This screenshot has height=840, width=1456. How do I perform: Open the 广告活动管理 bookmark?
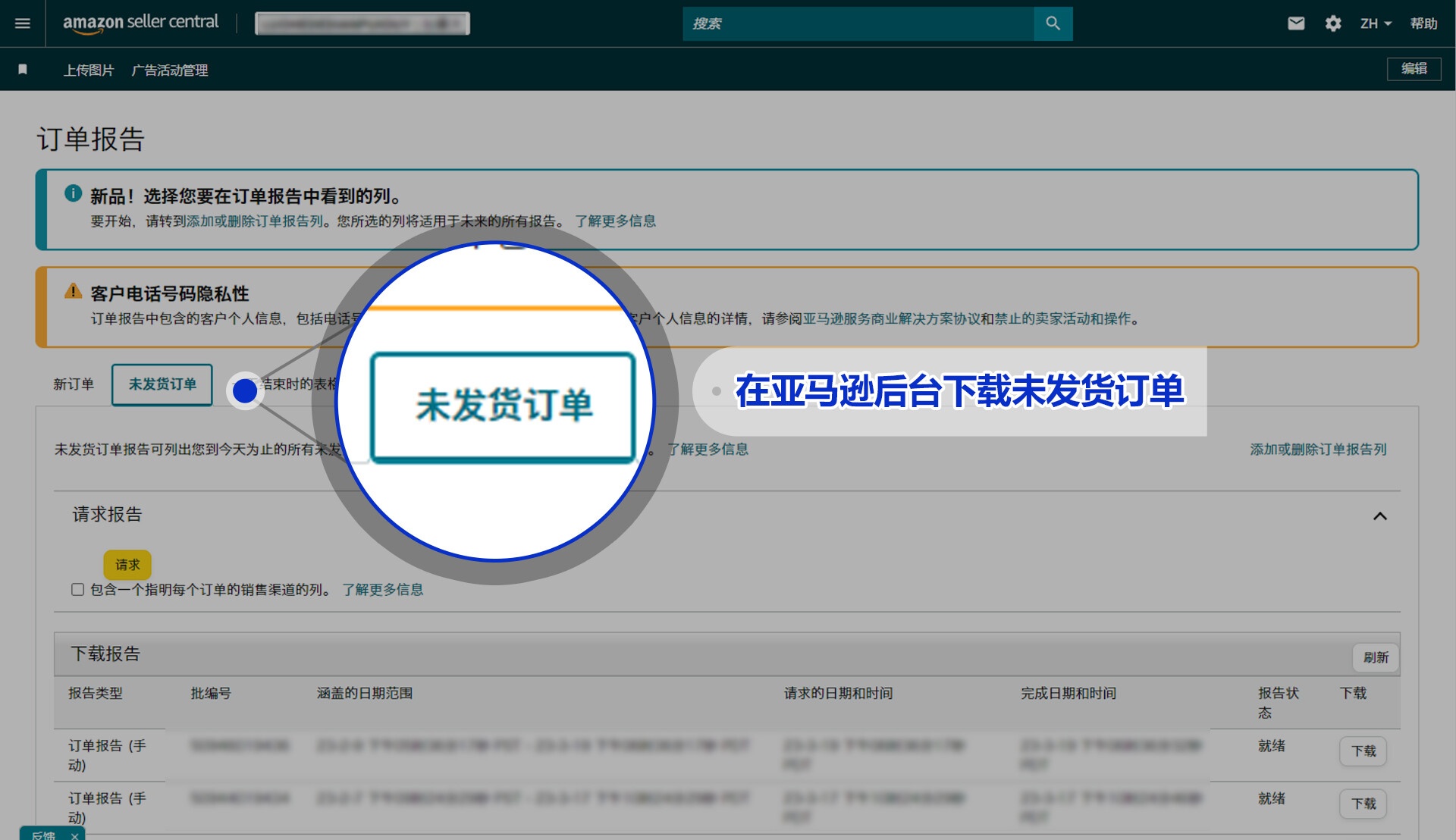170,70
